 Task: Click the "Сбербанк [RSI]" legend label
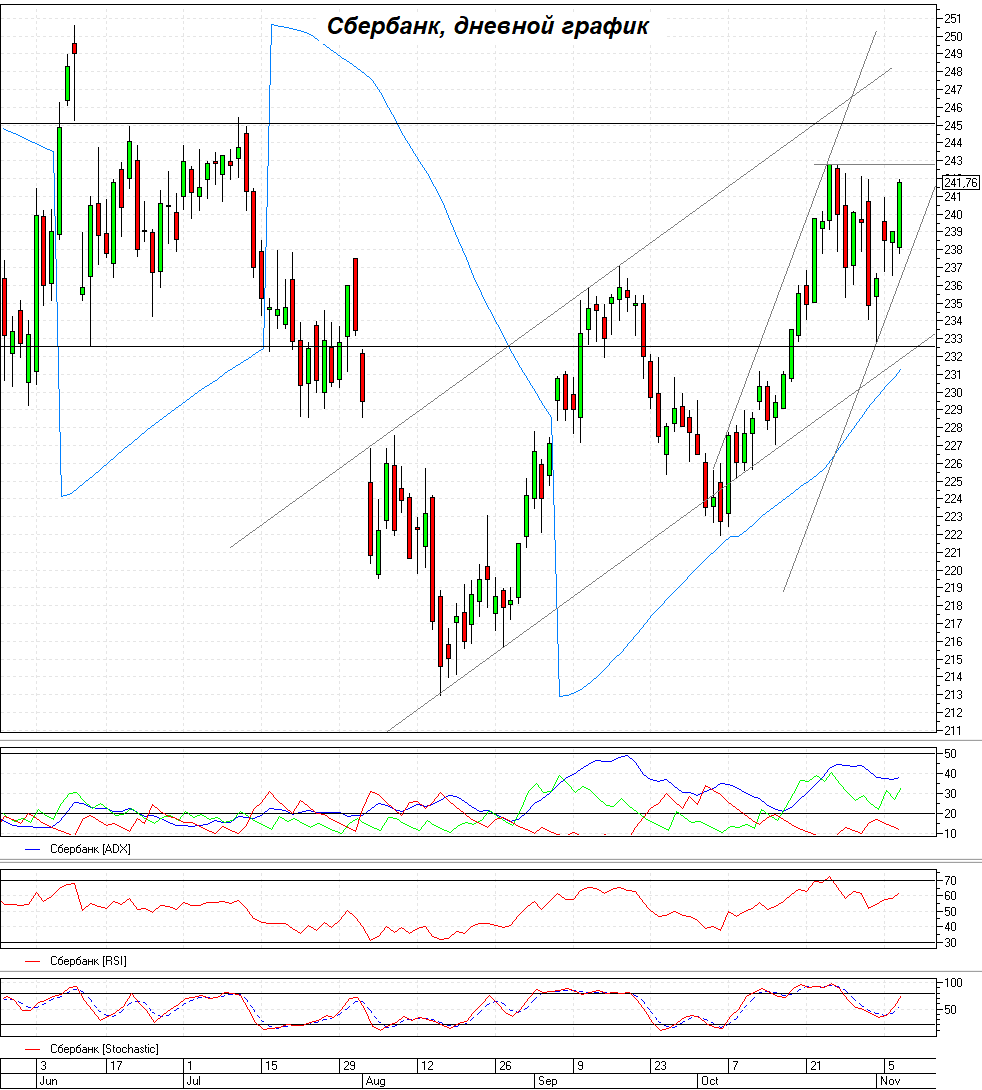click(x=88, y=961)
